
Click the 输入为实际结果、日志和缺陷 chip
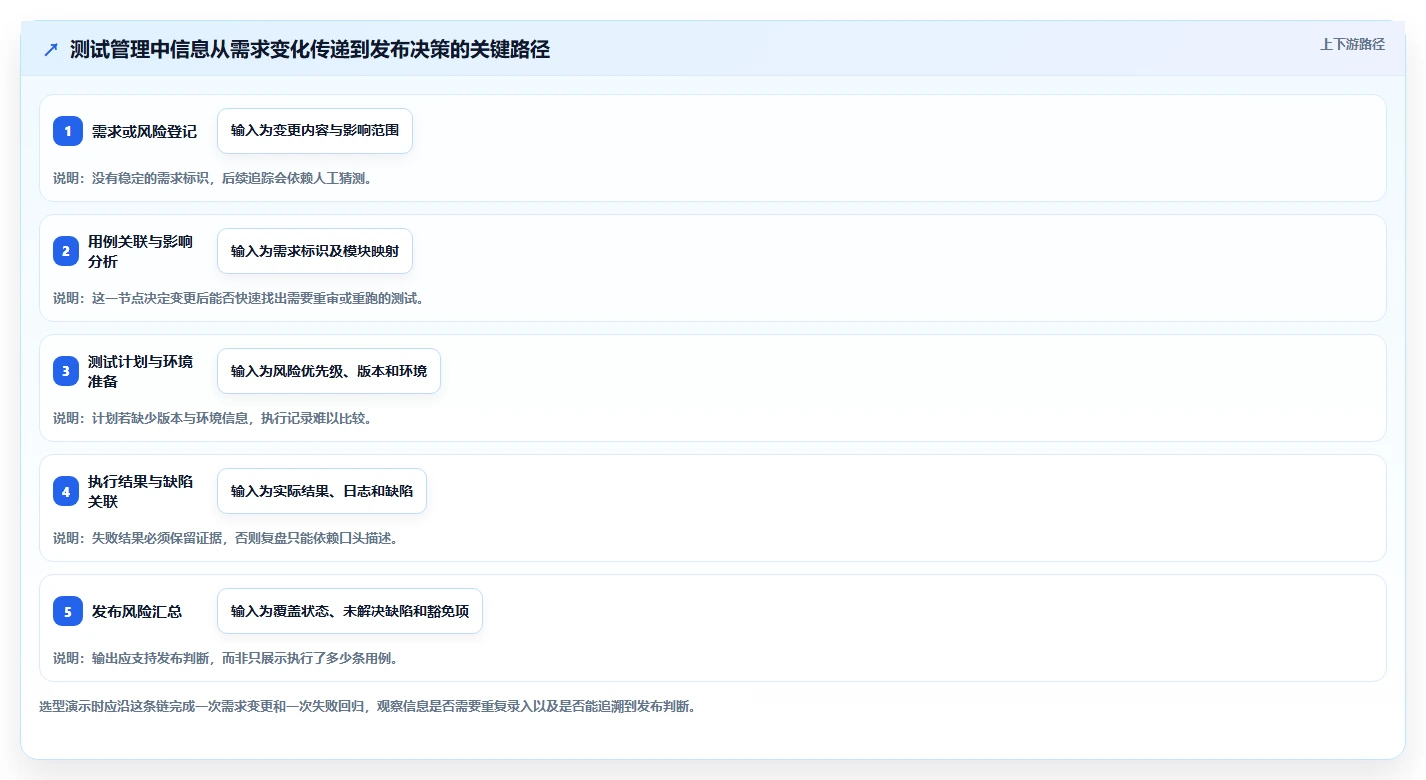[322, 491]
